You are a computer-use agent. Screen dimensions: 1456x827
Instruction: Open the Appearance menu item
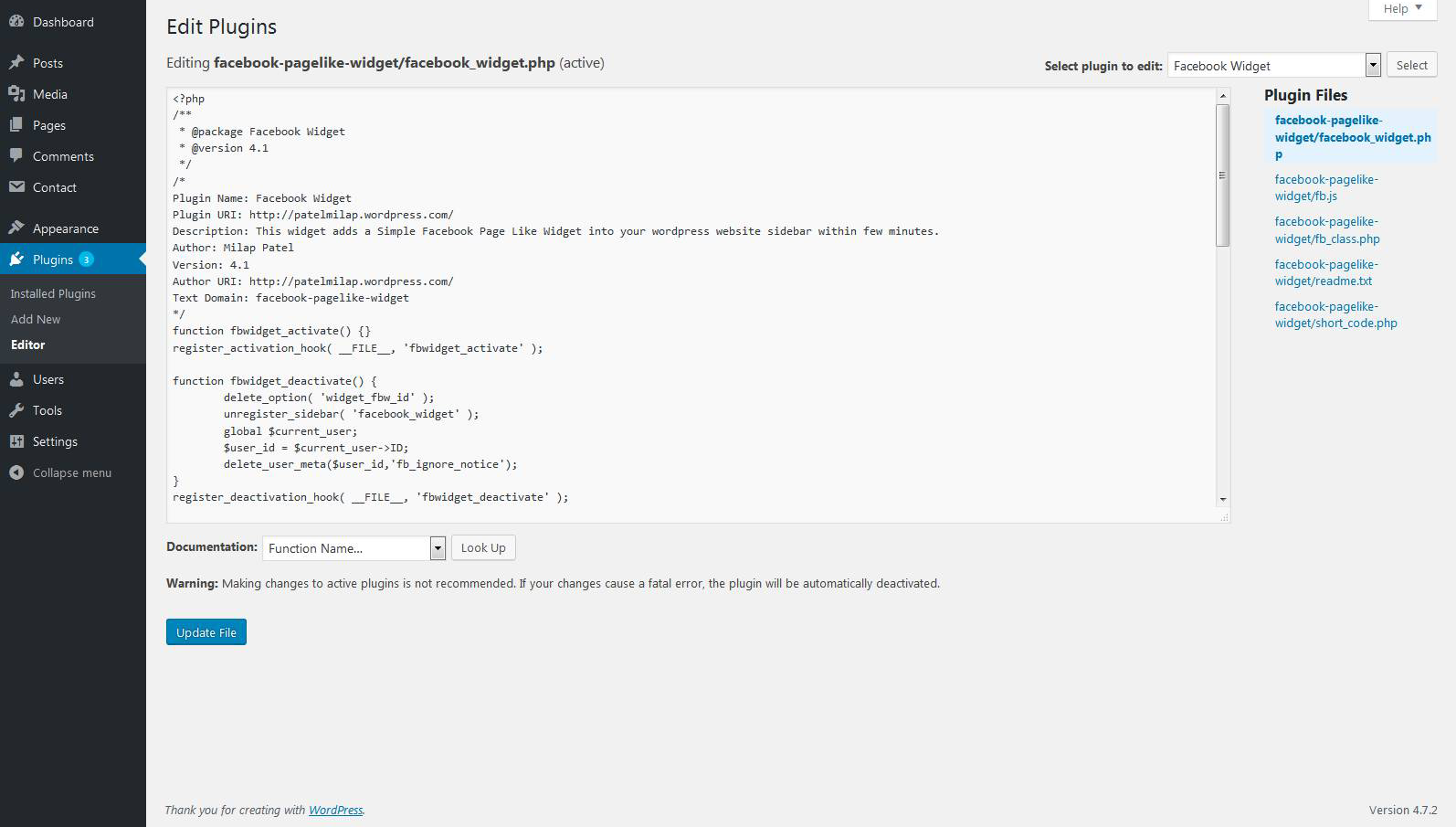[x=73, y=228]
